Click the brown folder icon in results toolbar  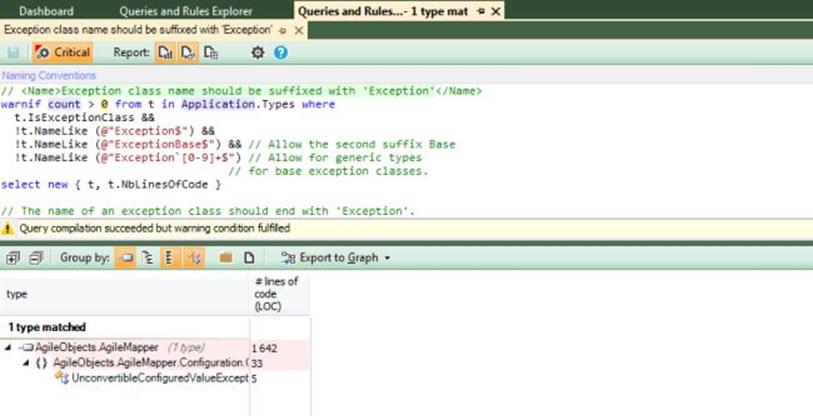226,258
